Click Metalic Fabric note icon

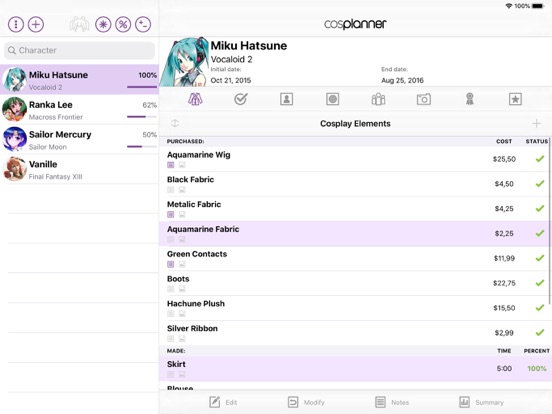pyautogui.click(x=171, y=214)
